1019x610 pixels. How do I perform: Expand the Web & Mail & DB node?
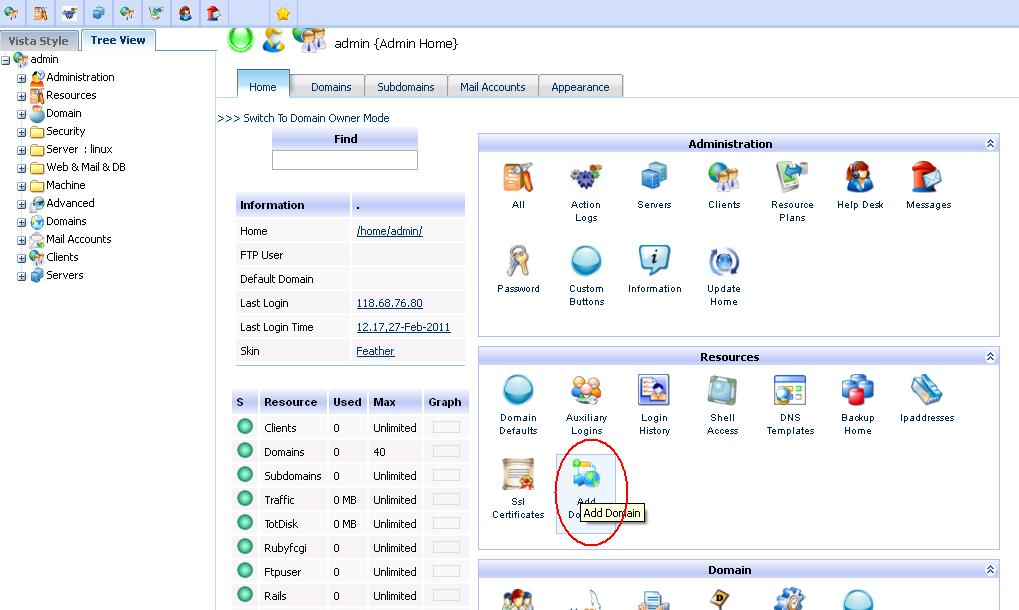click(x=21, y=168)
